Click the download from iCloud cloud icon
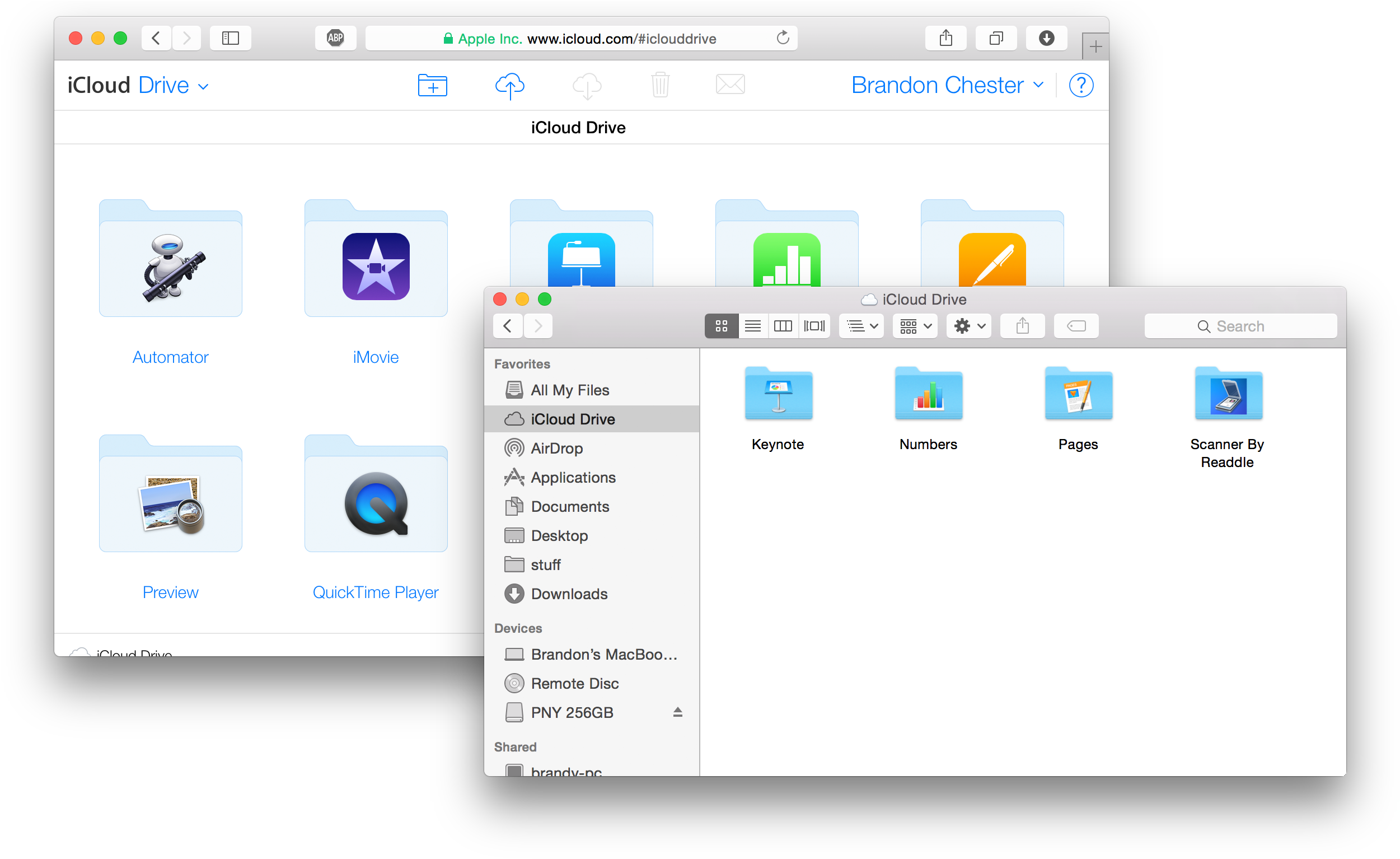 (x=587, y=85)
